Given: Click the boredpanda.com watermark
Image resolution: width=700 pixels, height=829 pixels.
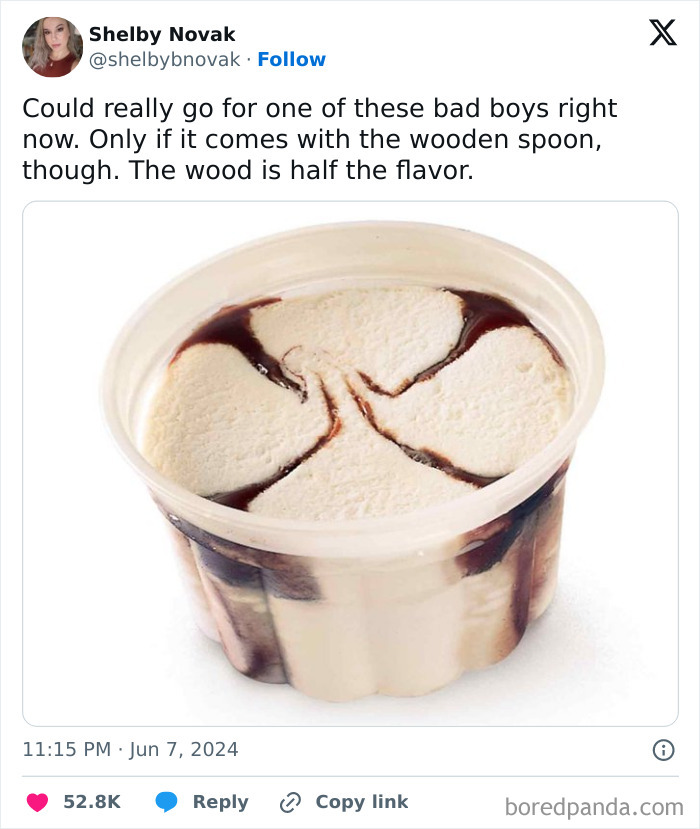Looking at the screenshot, I should click(595, 802).
